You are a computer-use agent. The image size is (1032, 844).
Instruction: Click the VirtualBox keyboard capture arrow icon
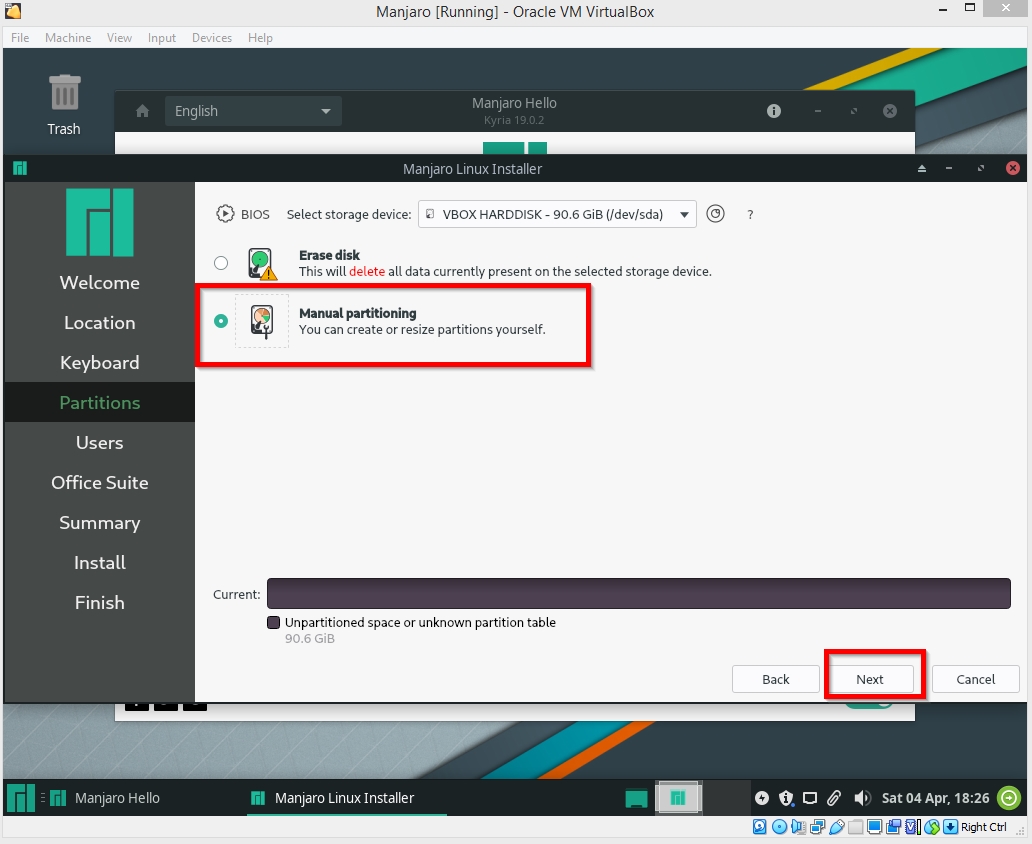950,827
